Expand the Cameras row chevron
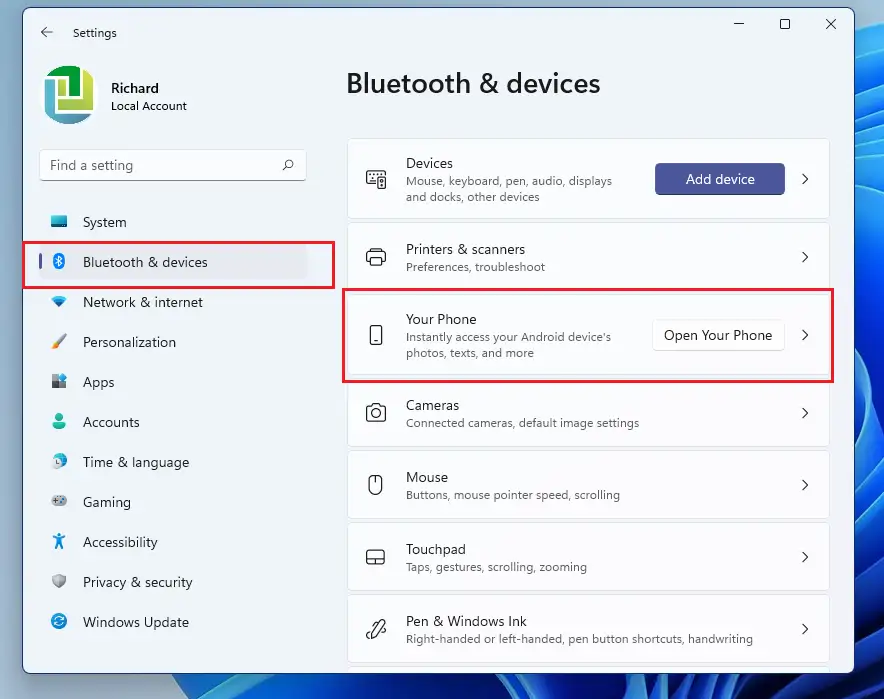 (x=805, y=413)
